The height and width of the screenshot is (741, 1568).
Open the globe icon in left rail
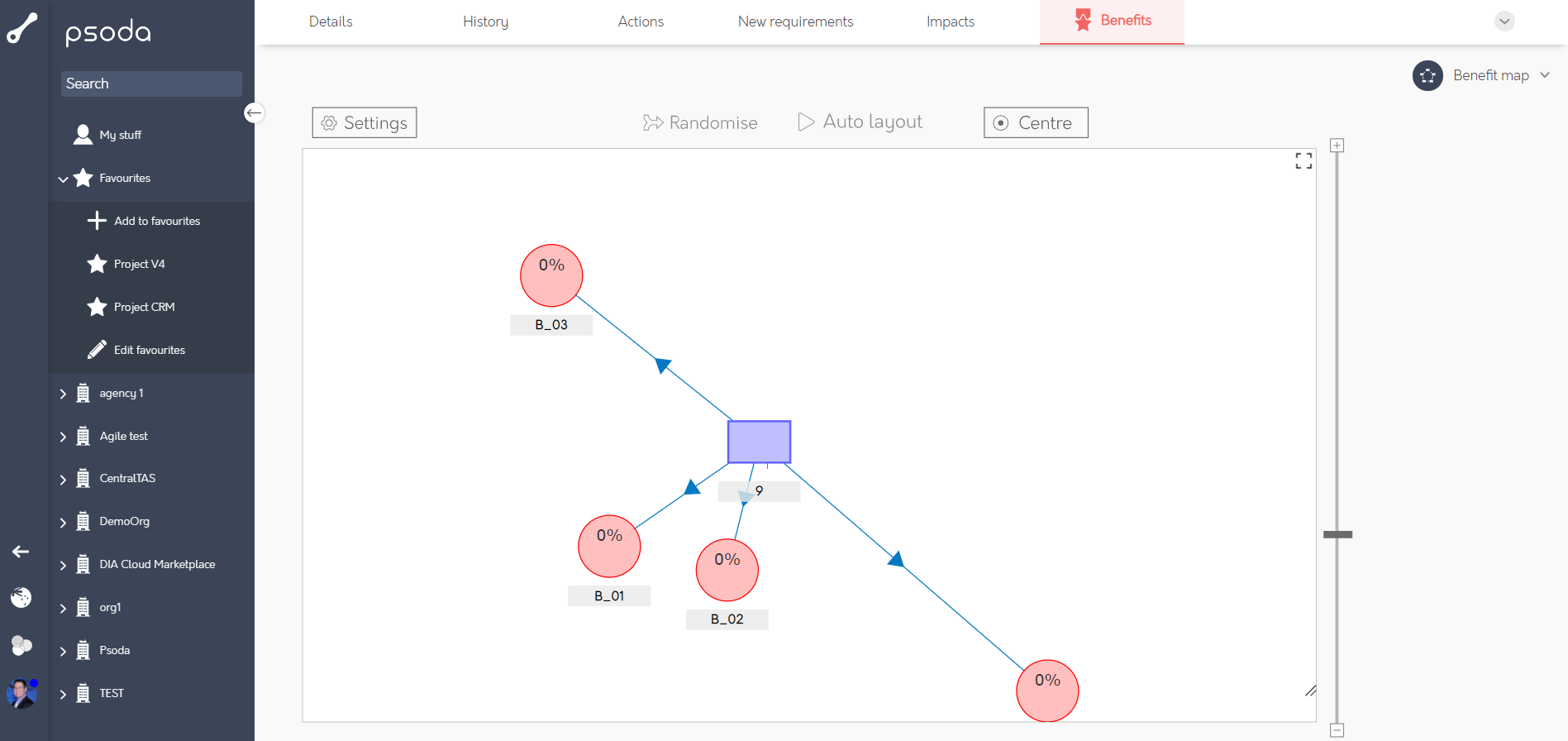pyautogui.click(x=21, y=597)
